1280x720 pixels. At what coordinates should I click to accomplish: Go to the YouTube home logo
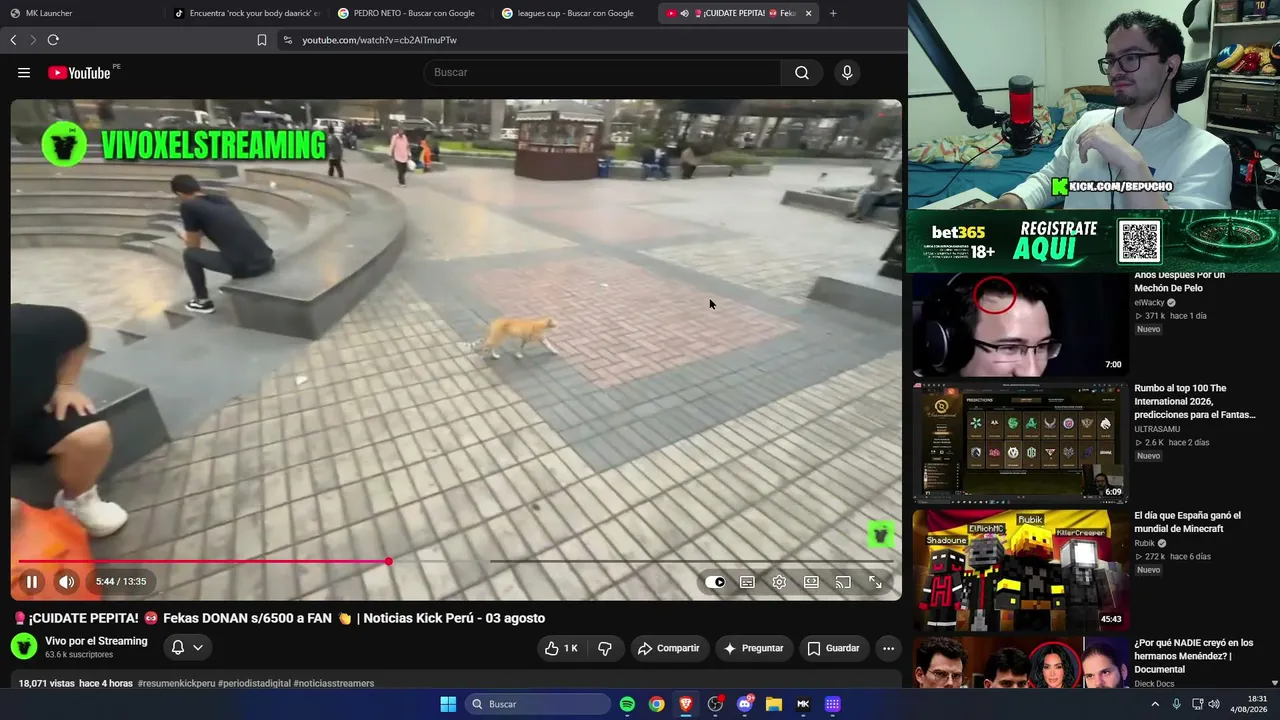click(x=79, y=73)
